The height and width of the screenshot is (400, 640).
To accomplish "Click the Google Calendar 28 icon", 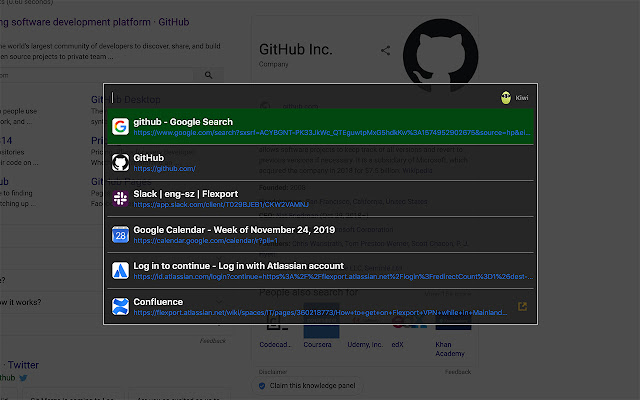I will [x=120, y=234].
